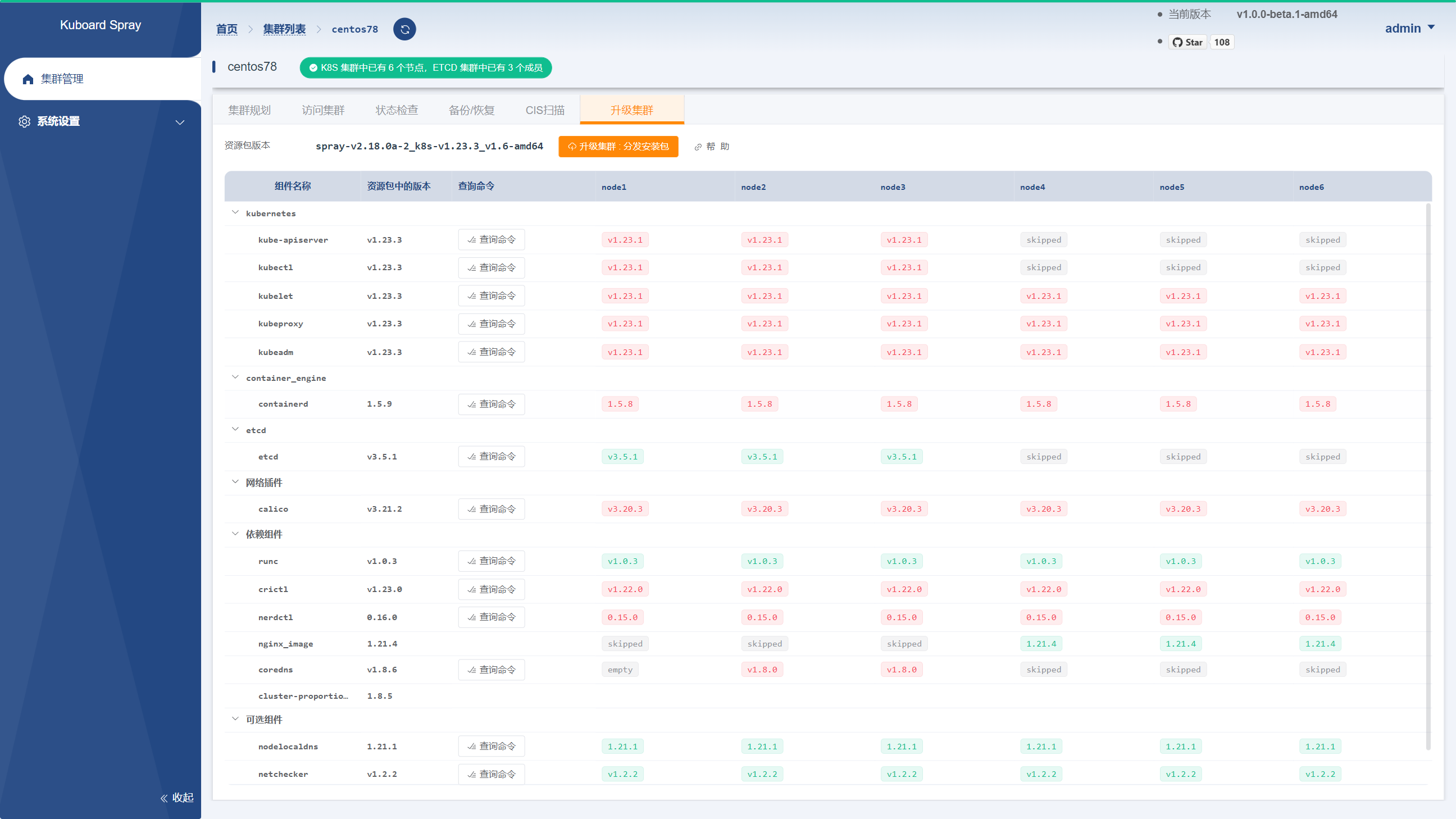The height and width of the screenshot is (819, 1456).
Task: Collapse the 网络插件 group
Action: coord(235,481)
